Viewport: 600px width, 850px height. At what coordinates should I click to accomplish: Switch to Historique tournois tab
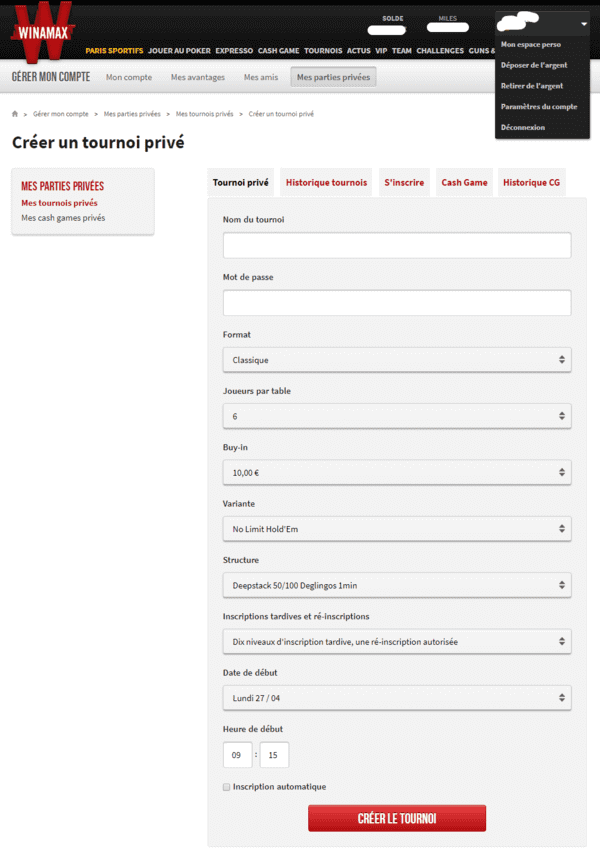pos(326,183)
